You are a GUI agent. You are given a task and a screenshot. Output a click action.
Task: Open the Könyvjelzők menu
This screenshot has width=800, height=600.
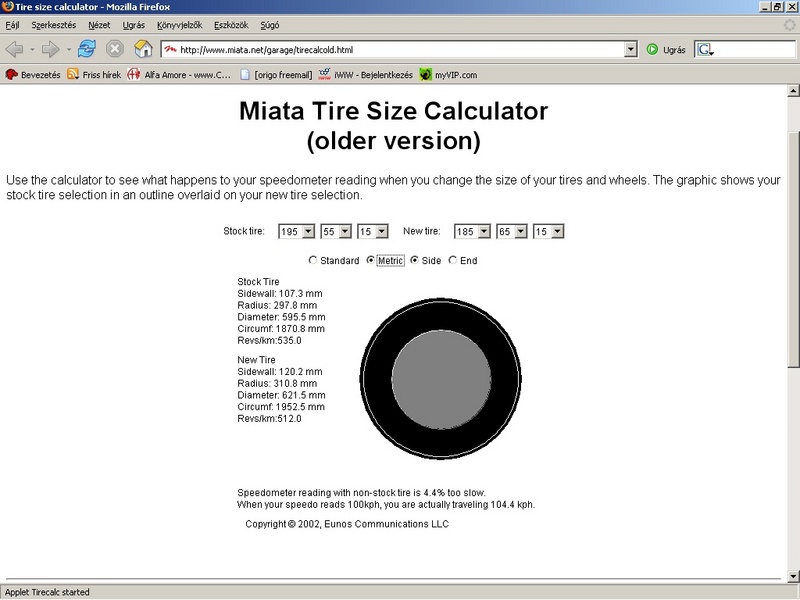pyautogui.click(x=180, y=25)
